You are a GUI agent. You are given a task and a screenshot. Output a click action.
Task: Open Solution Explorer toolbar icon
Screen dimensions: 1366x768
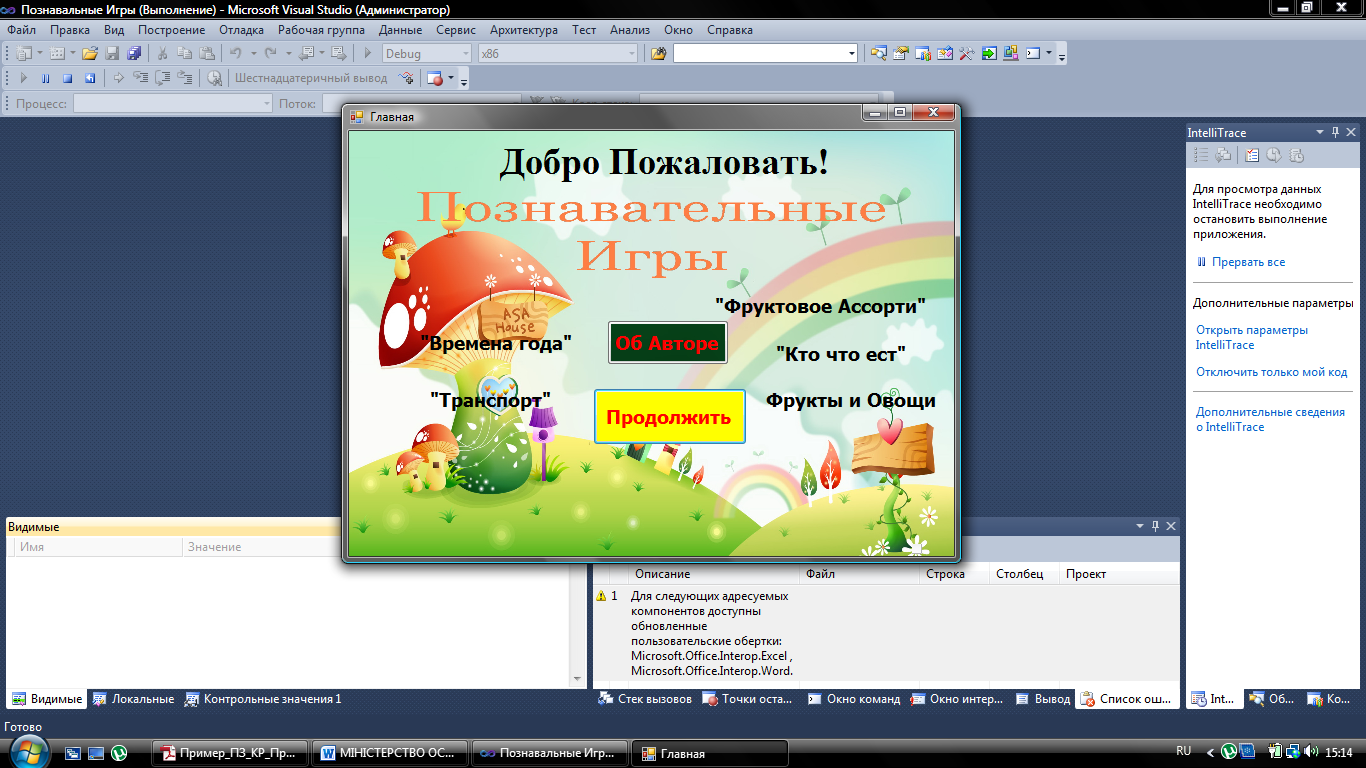click(x=879, y=53)
